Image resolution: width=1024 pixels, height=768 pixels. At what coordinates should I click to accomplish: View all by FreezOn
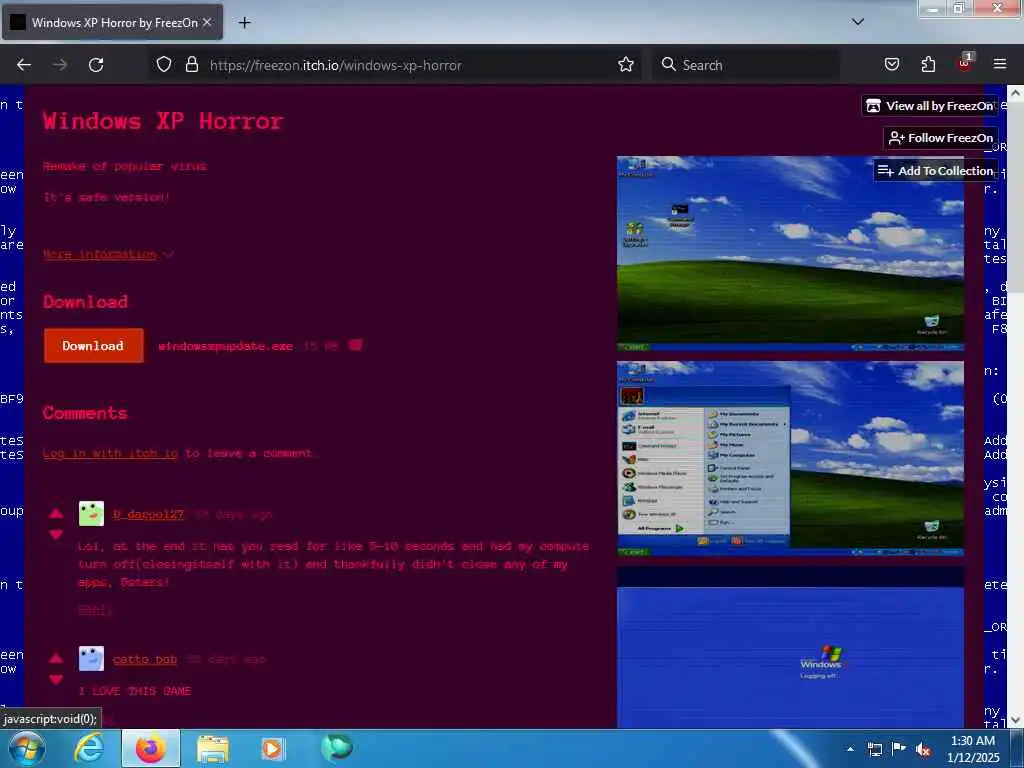point(930,106)
